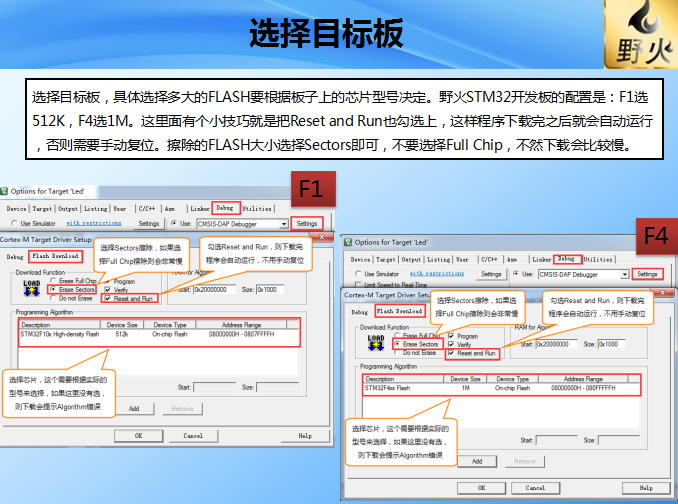The image size is (678, 504).
Task: Select Erase Sectors radio in F1 window
Action: tap(53, 289)
